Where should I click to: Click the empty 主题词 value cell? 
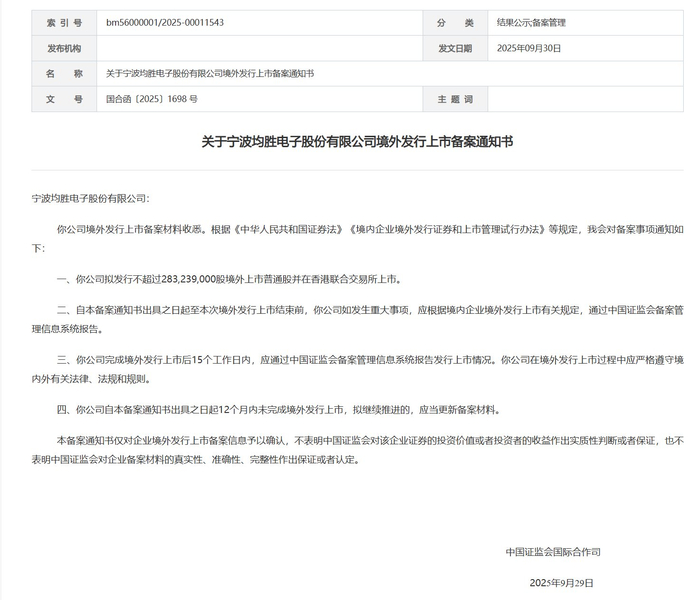pyautogui.click(x=586, y=99)
